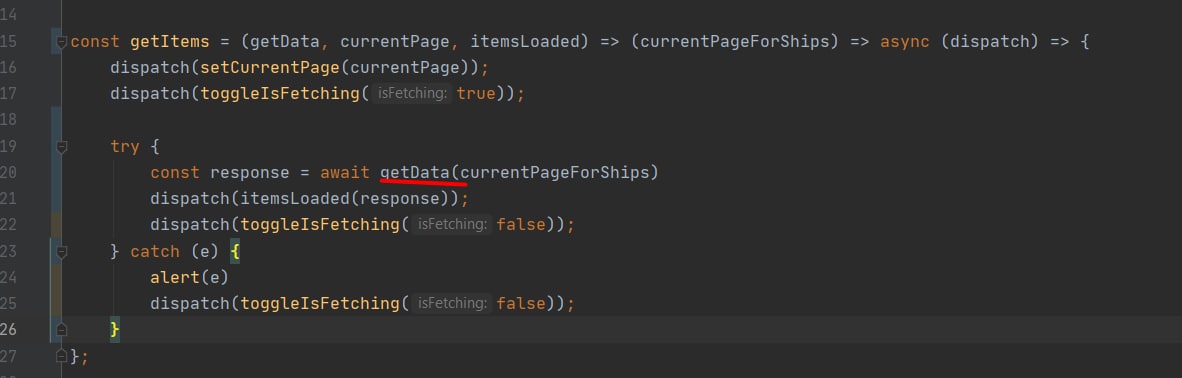Click the async keyword
The height and width of the screenshot is (378, 1182).
(905, 41)
